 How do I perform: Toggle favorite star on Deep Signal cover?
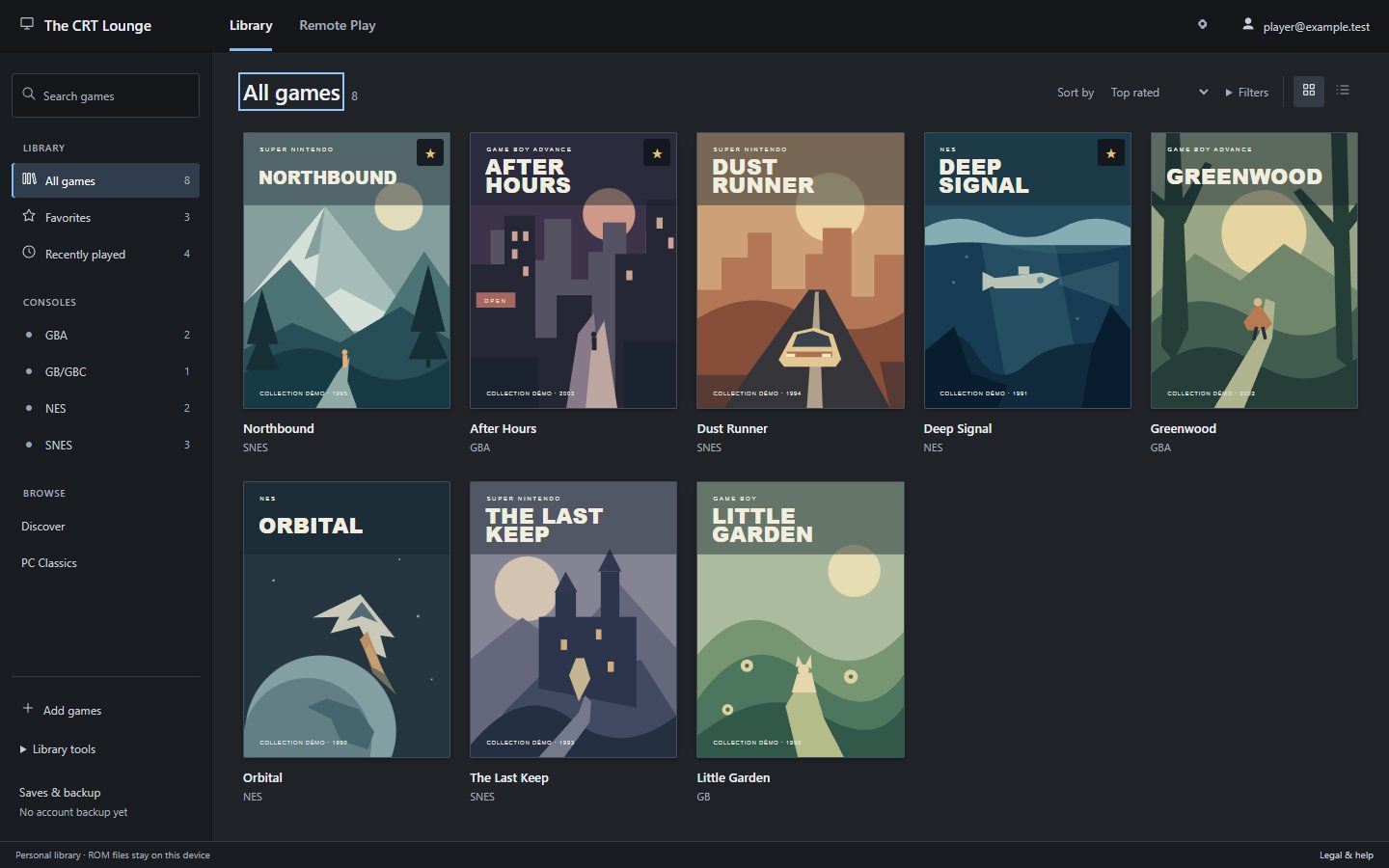coord(1110,153)
